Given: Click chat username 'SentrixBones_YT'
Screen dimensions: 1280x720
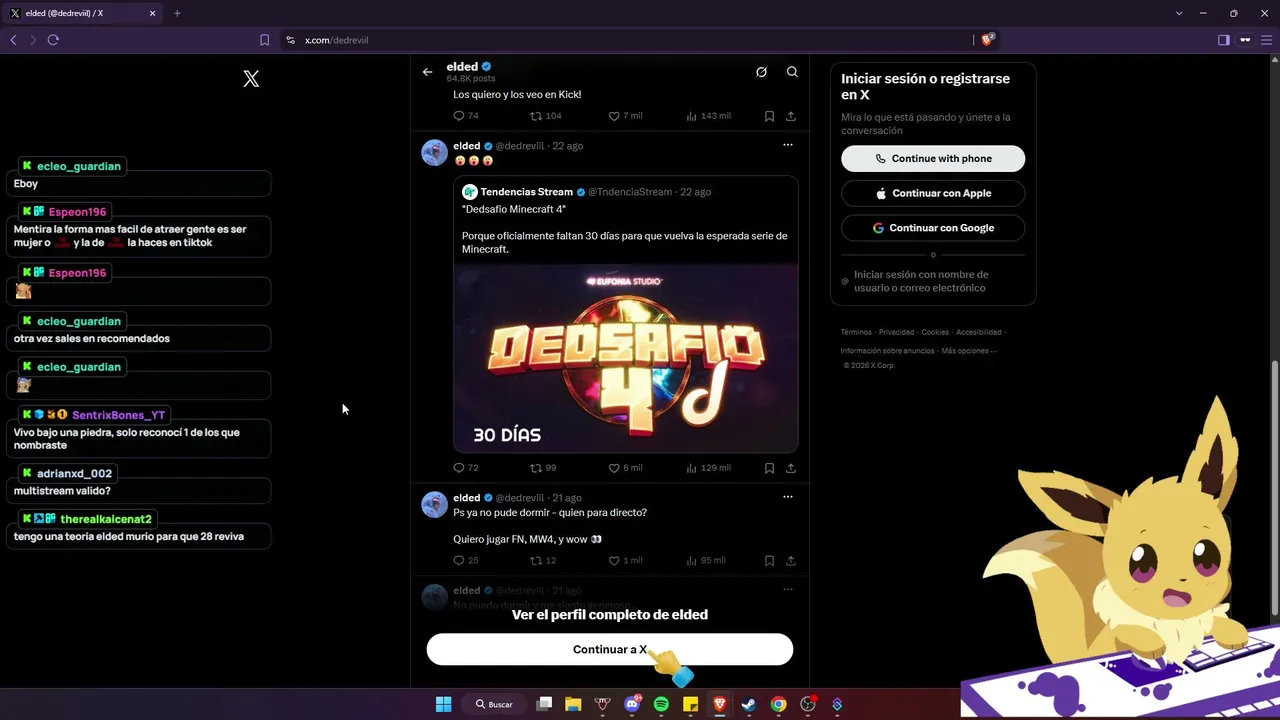Looking at the screenshot, I should coord(118,415).
